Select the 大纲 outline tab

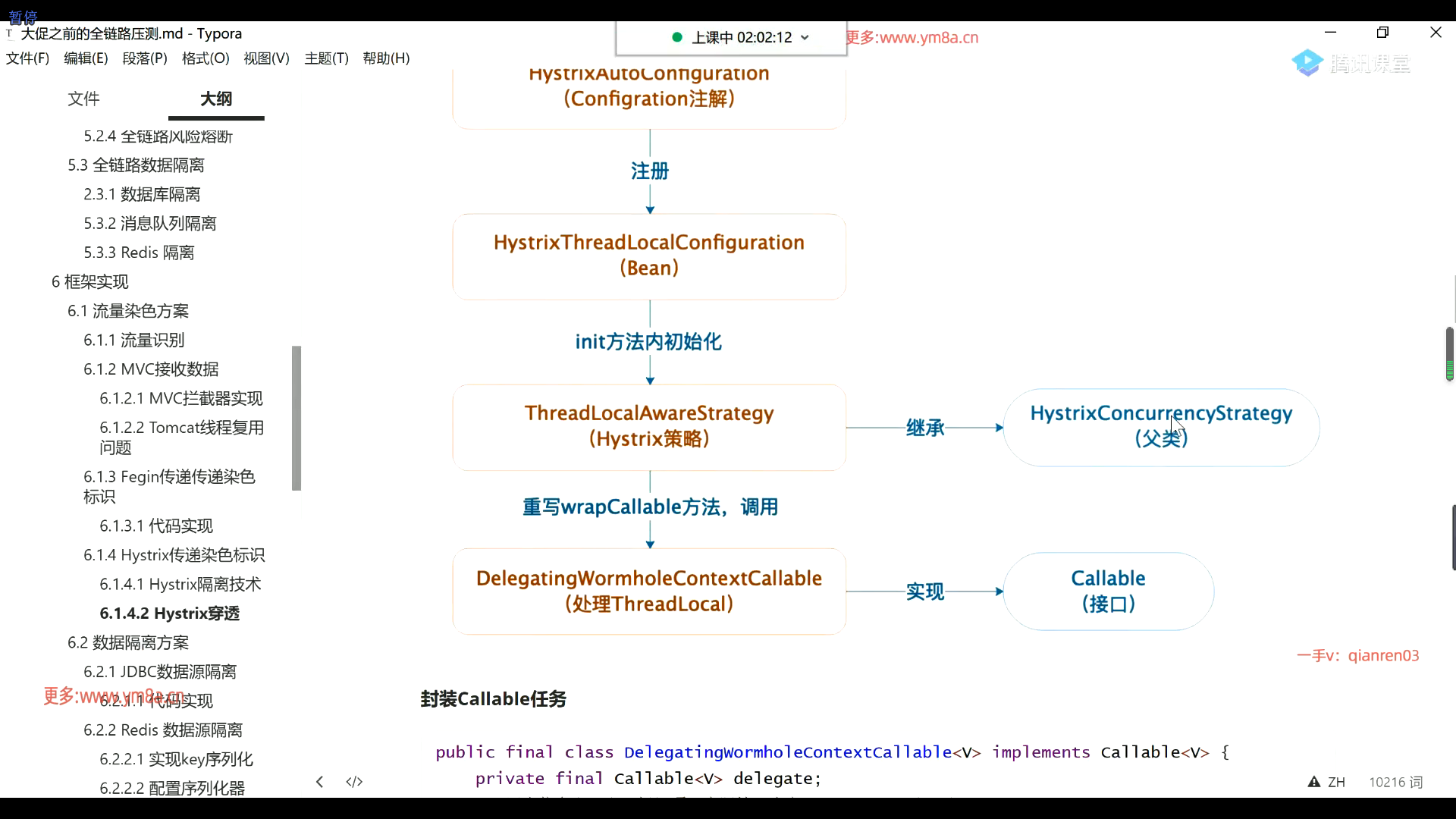pyautogui.click(x=216, y=99)
